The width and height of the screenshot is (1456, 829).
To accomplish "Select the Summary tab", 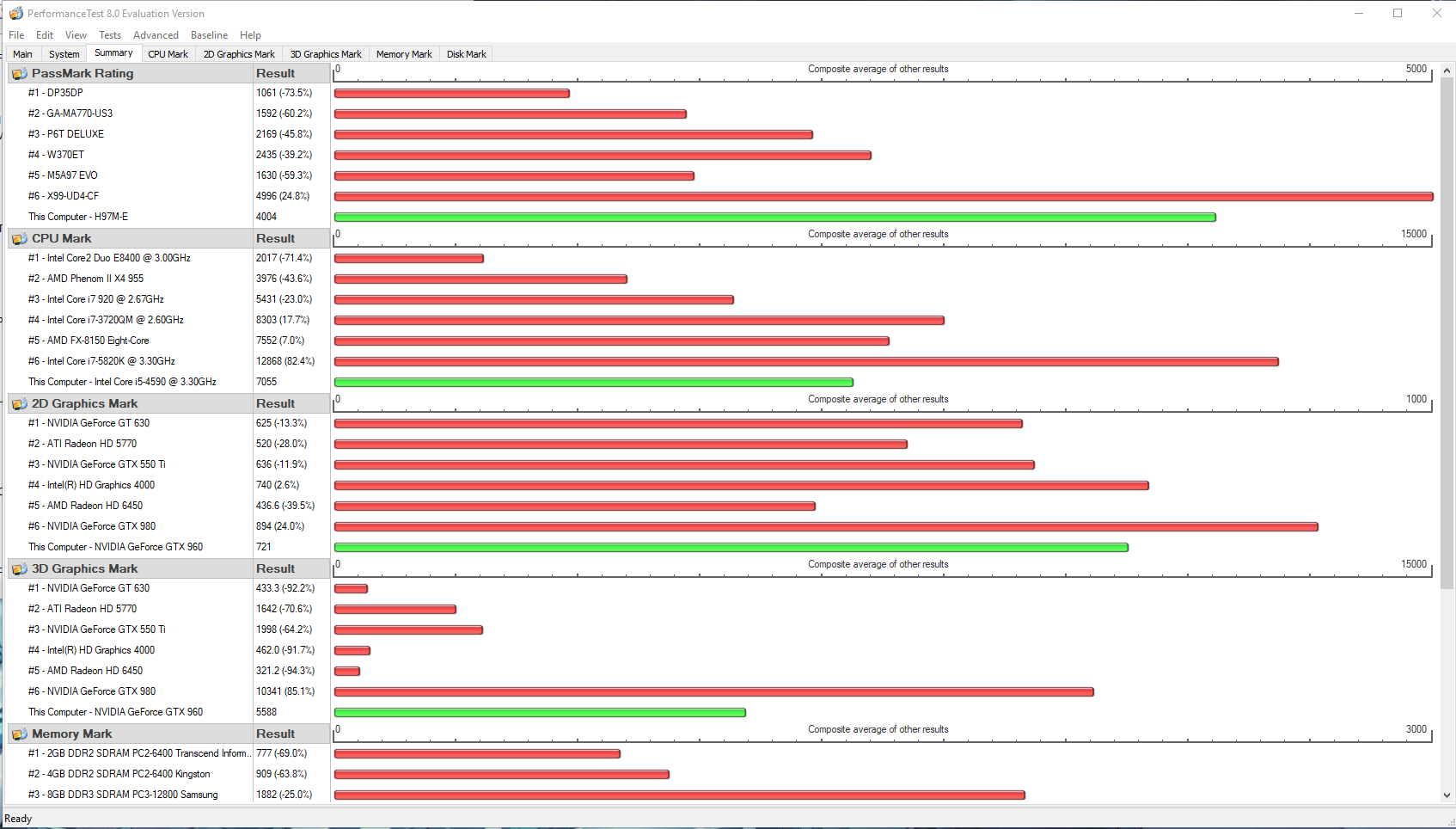I will tap(113, 53).
